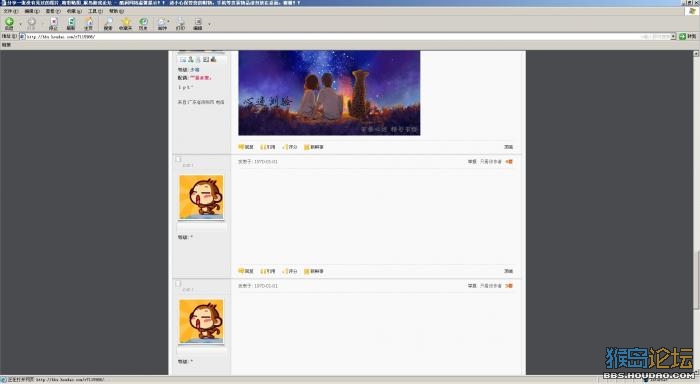The width and height of the screenshot is (700, 384).
Task: Tick the checkbox on the first monkey post
Action: pos(178,159)
